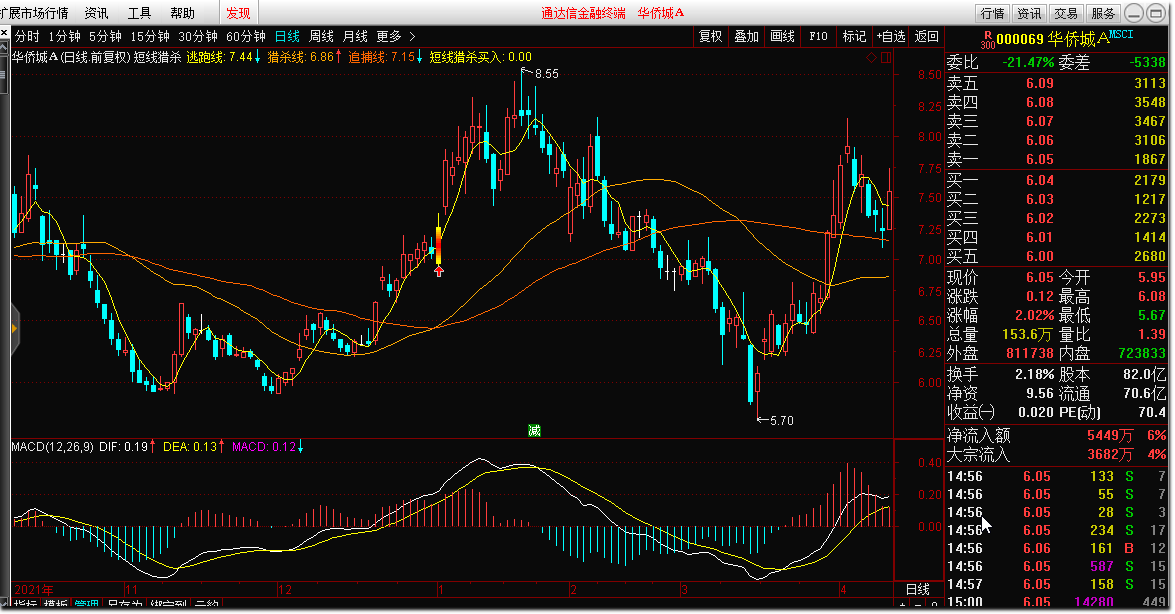Click the MSCI tag next to 华侨城A
Screen dimensions: 1175x614
pos(1121,34)
